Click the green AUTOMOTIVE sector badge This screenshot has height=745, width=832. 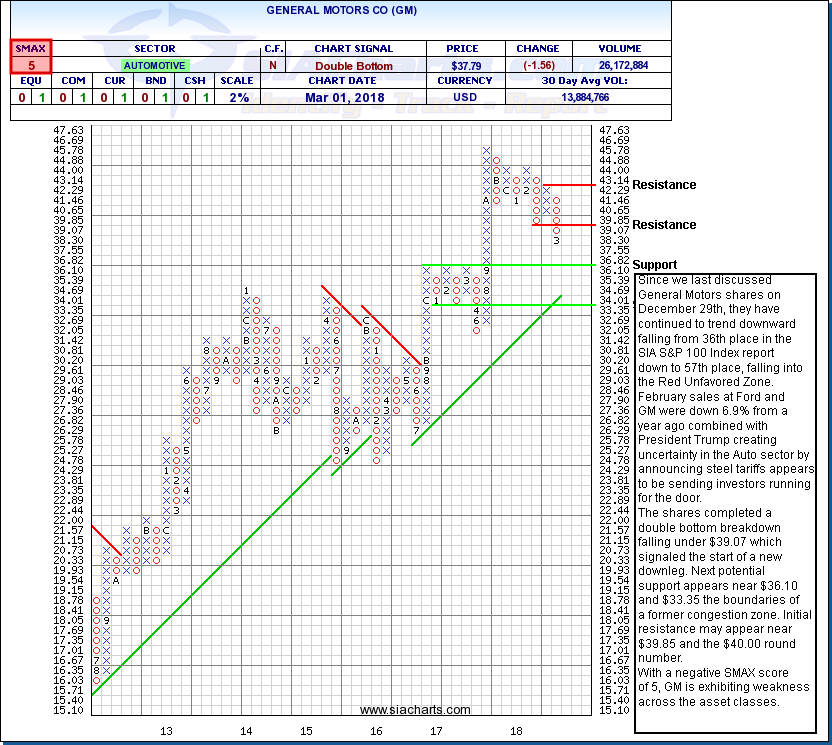(154, 64)
